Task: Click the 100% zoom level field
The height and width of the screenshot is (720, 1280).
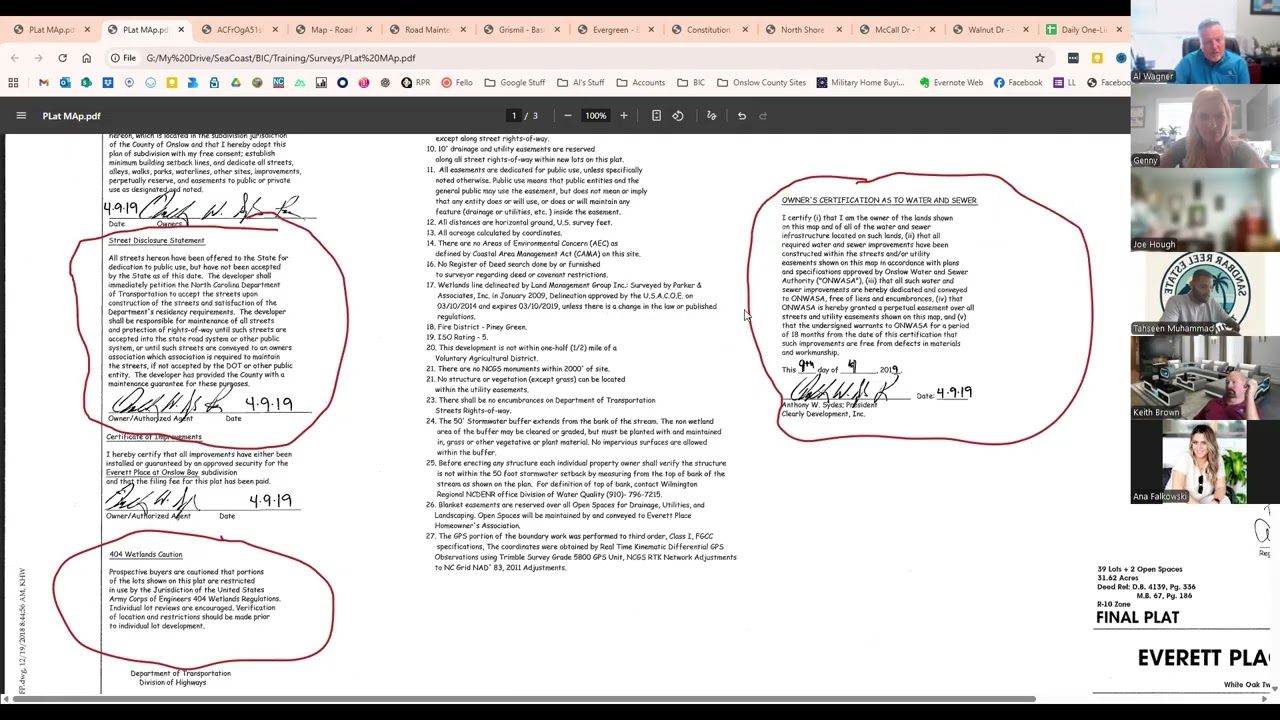Action: [596, 116]
